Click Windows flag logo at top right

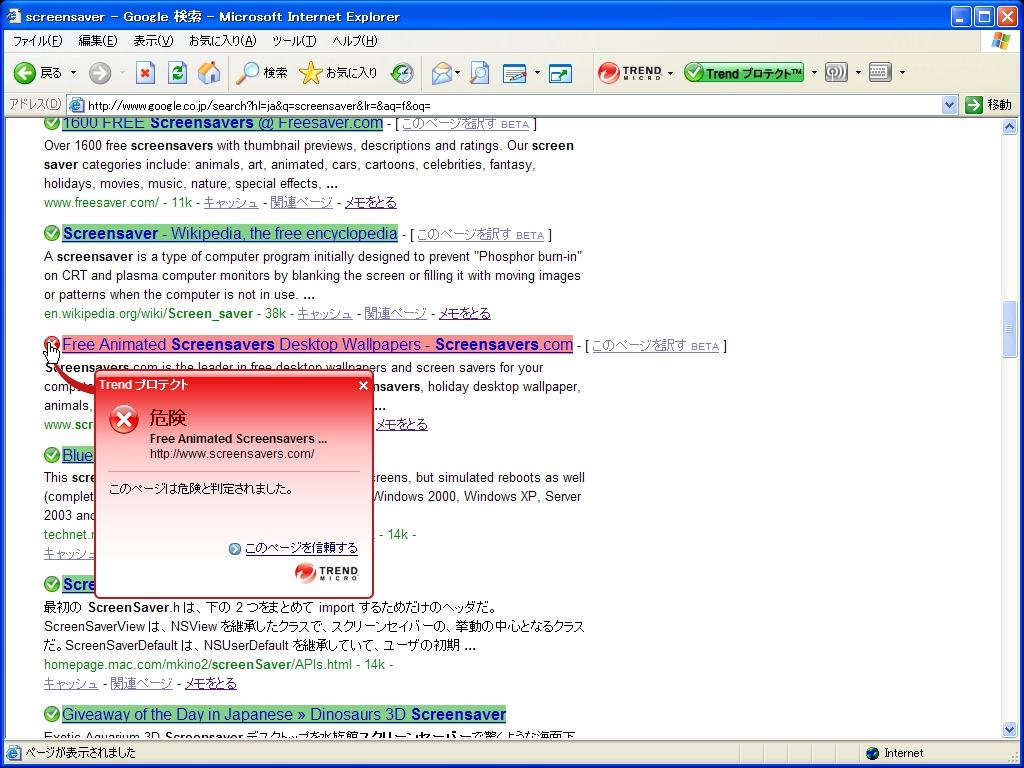[x=1000, y=40]
